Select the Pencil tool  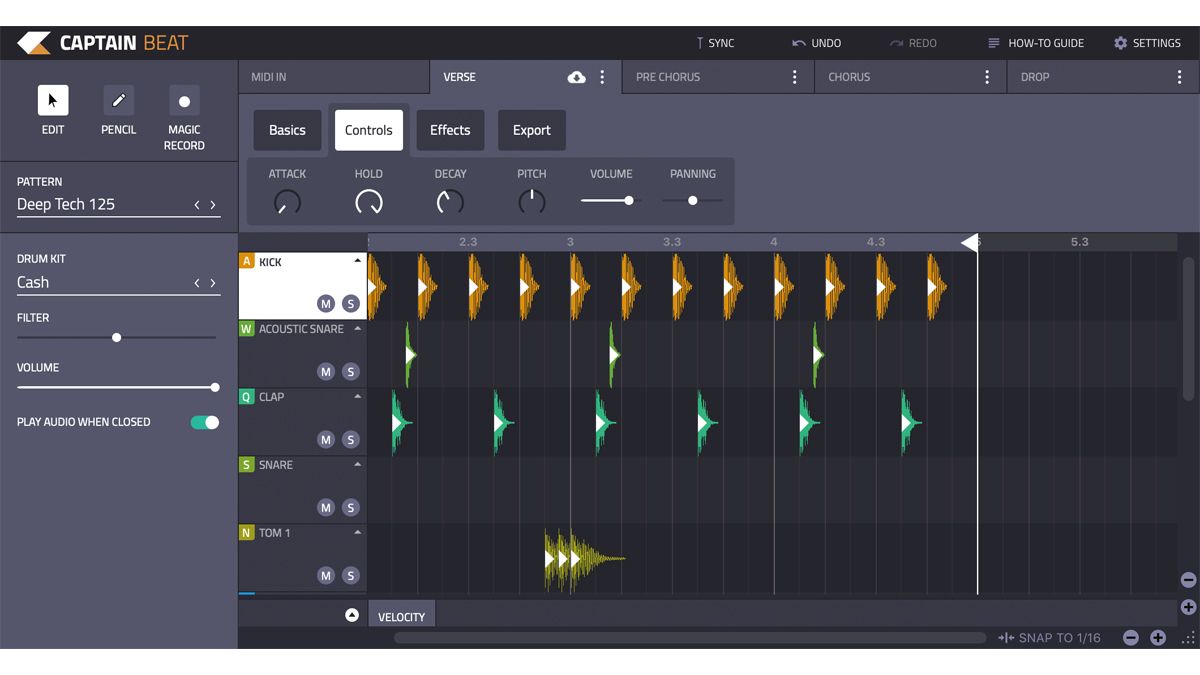[119, 100]
